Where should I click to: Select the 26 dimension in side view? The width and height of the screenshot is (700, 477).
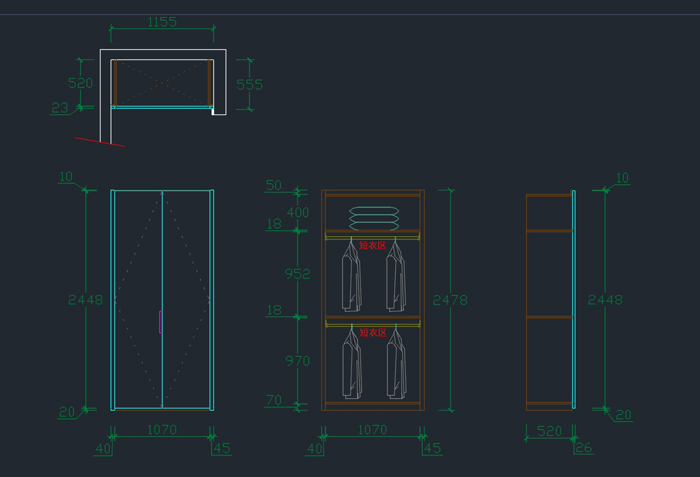[583, 449]
